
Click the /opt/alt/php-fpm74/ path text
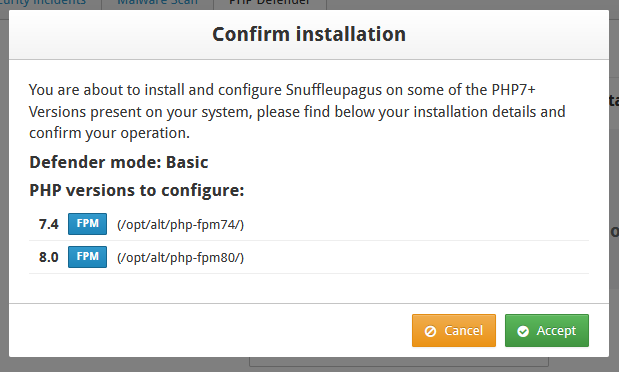[180, 225]
